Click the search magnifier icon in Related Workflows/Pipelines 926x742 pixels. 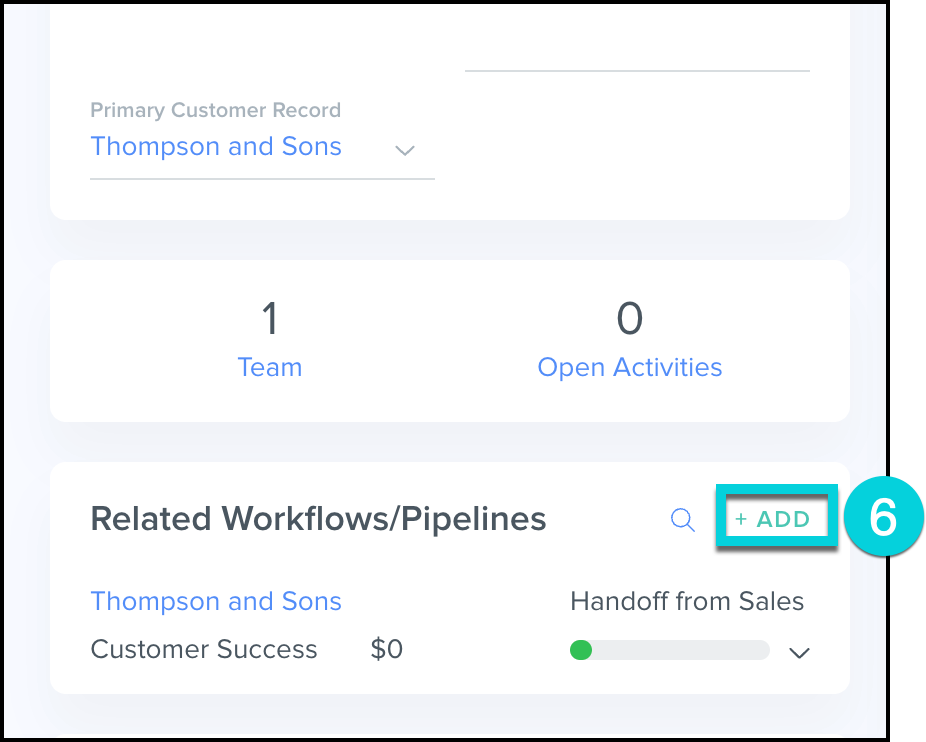682,520
